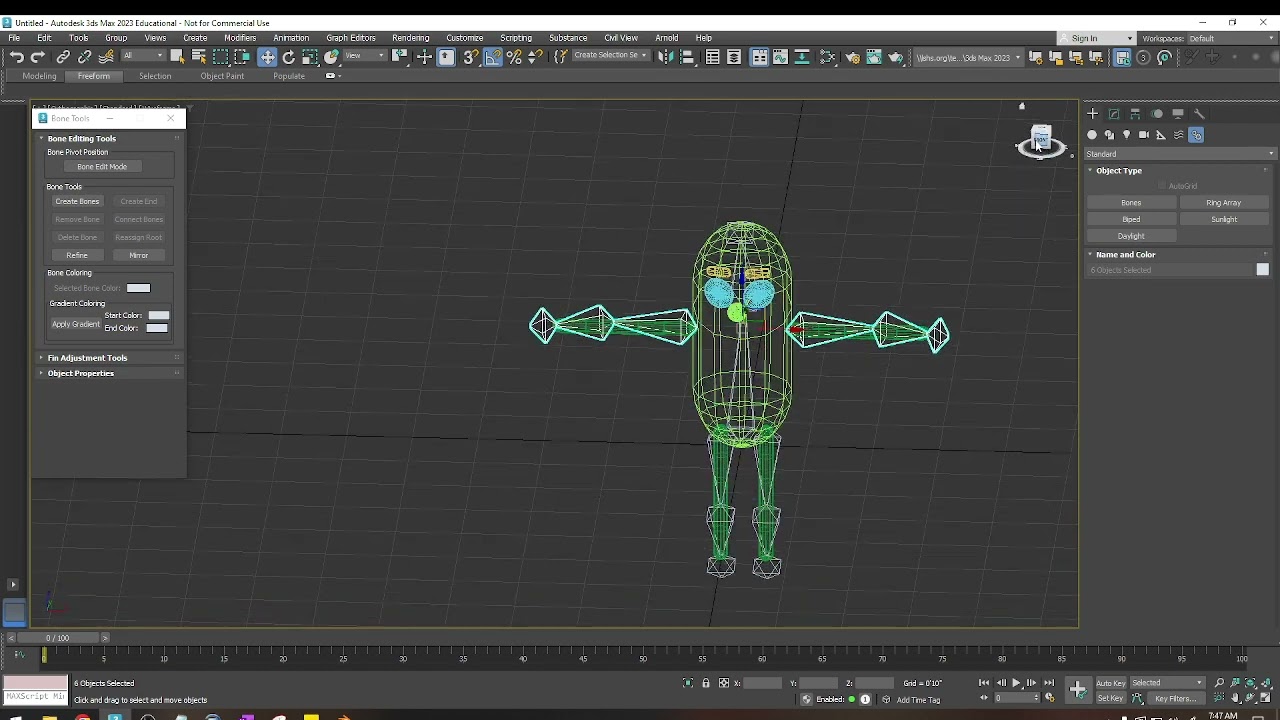Viewport: 1280px width, 720px height.
Task: Open the object color swatch in Name and Color
Action: (x=1262, y=270)
